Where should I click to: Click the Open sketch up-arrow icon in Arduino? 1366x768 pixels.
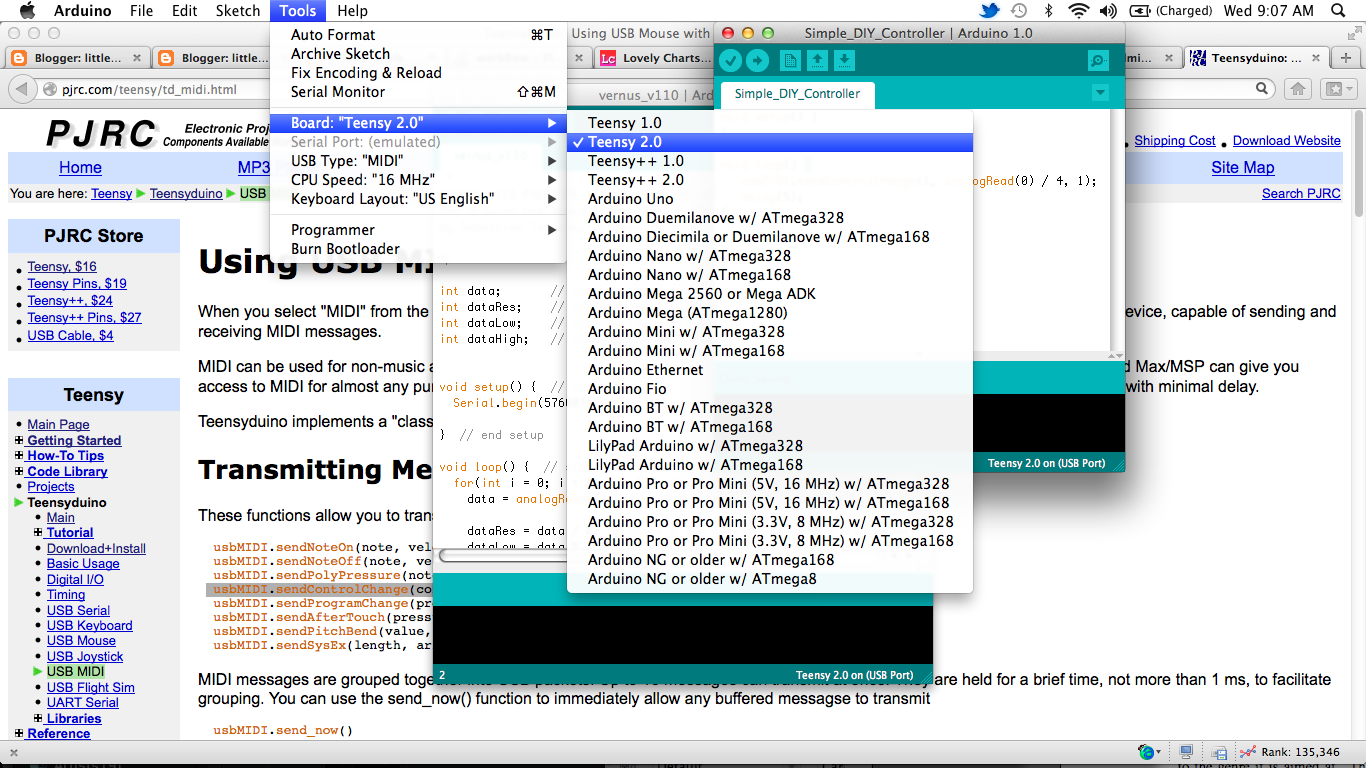817,61
